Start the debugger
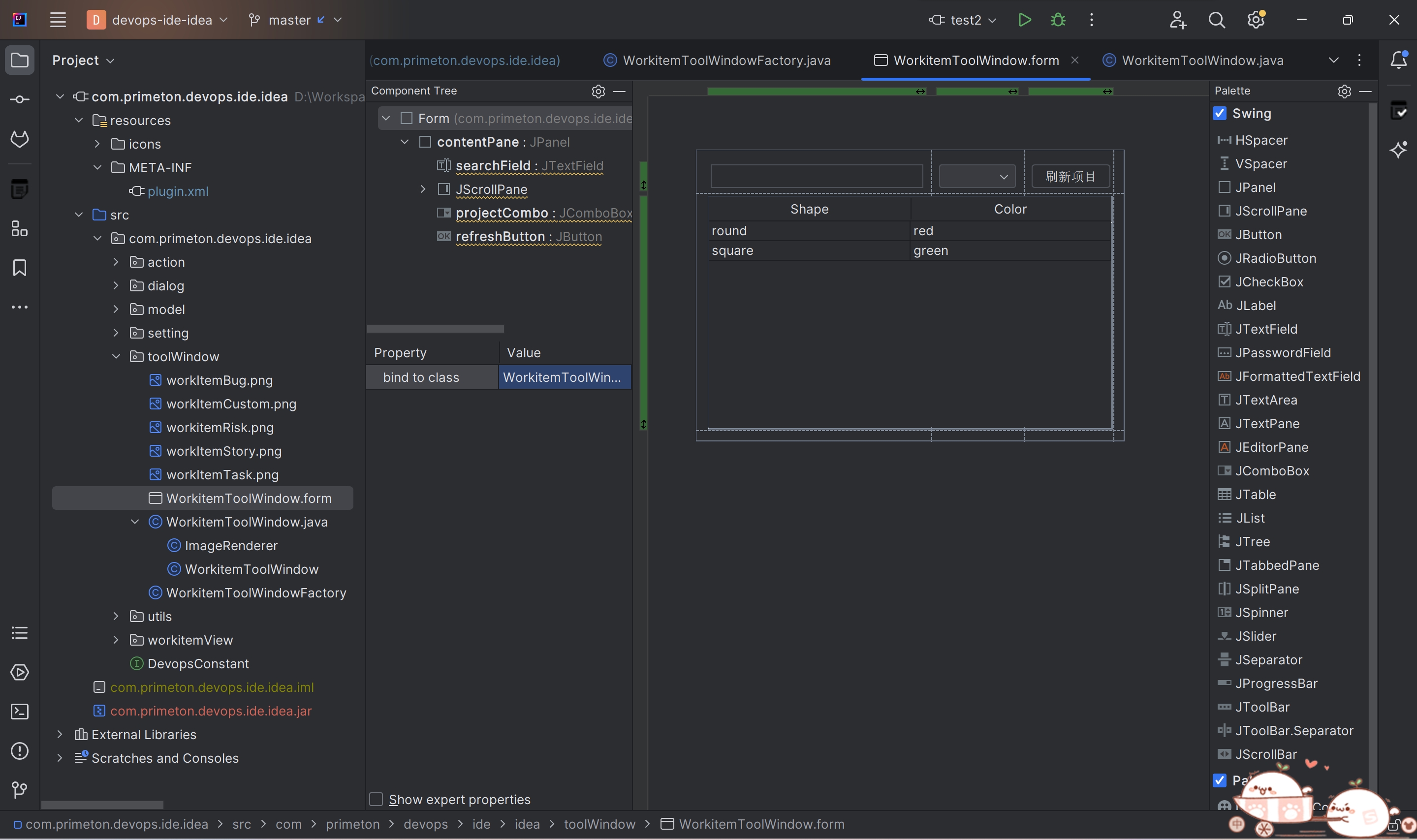This screenshot has width=1417, height=840. click(x=1058, y=19)
